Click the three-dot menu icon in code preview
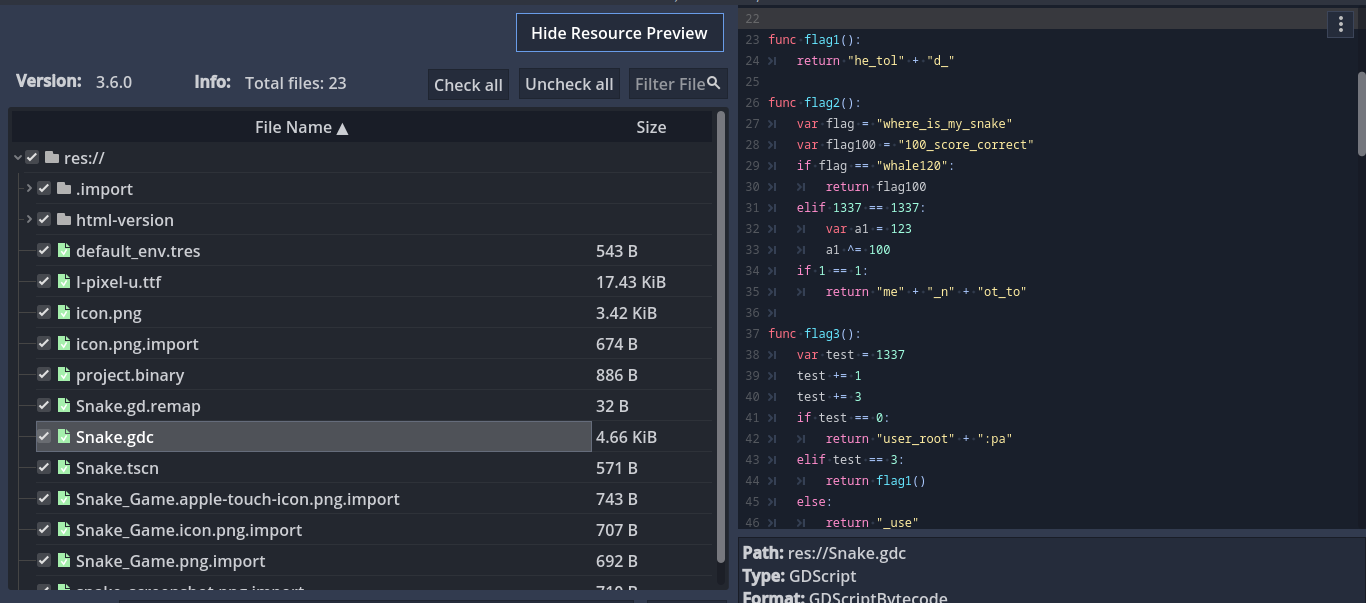The image size is (1366, 603). [x=1340, y=25]
